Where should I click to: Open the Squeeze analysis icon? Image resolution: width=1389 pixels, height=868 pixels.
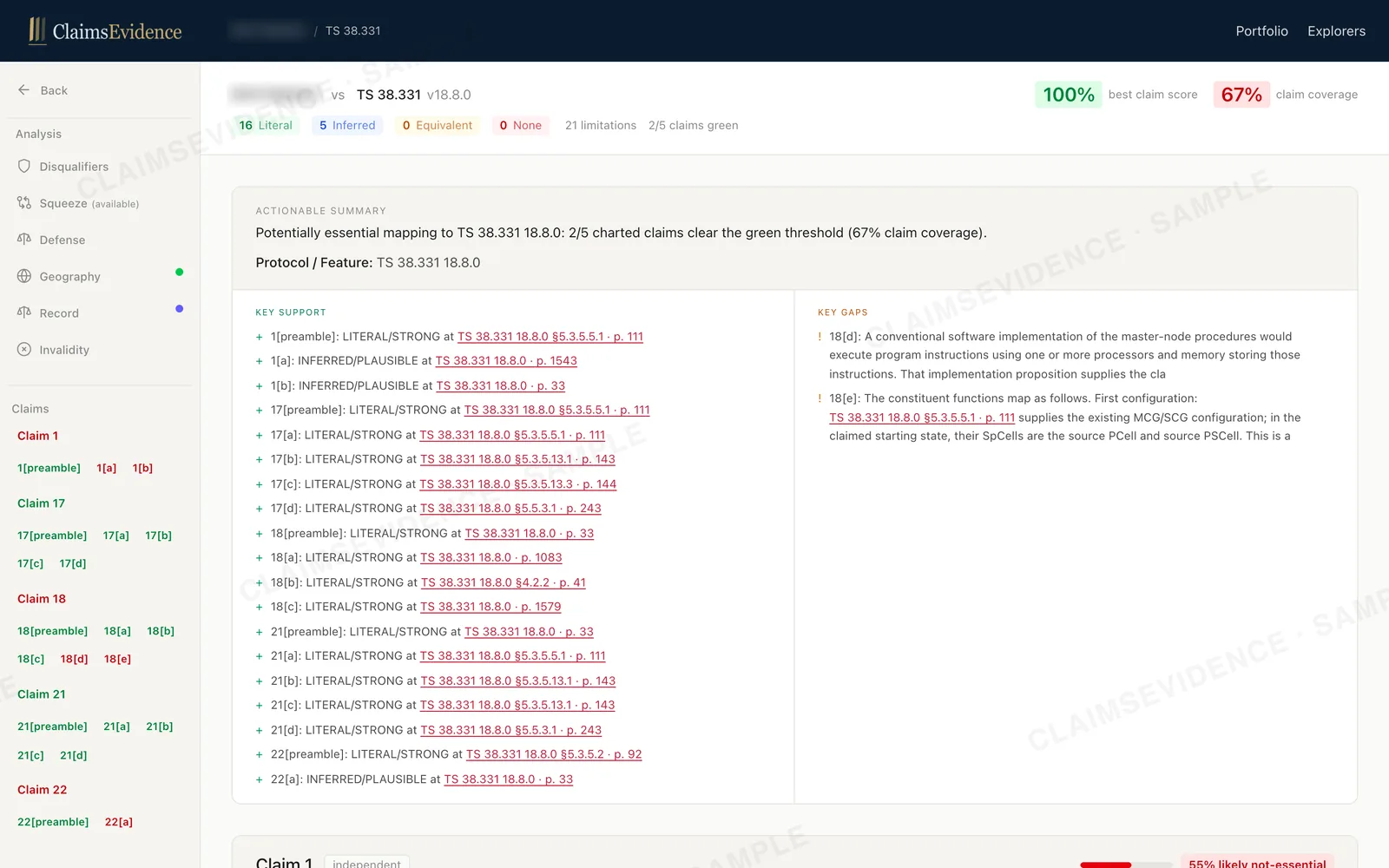click(x=24, y=203)
